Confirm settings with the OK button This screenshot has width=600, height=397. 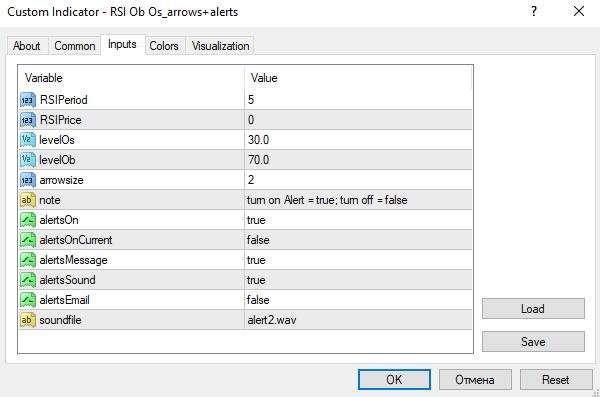(x=394, y=379)
